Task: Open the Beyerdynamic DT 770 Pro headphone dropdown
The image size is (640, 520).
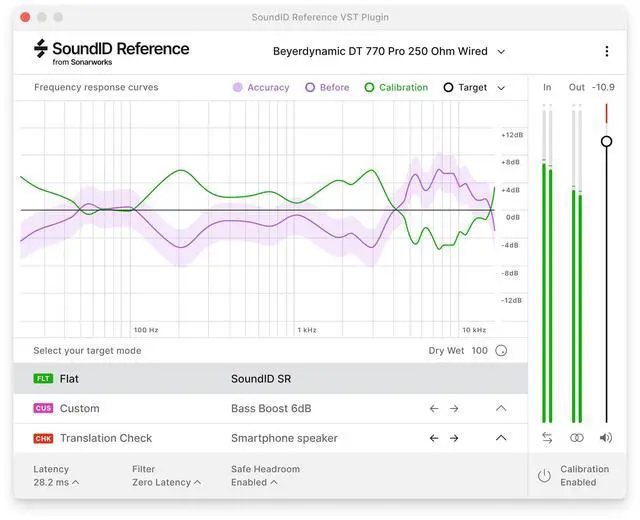Action: click(x=388, y=51)
